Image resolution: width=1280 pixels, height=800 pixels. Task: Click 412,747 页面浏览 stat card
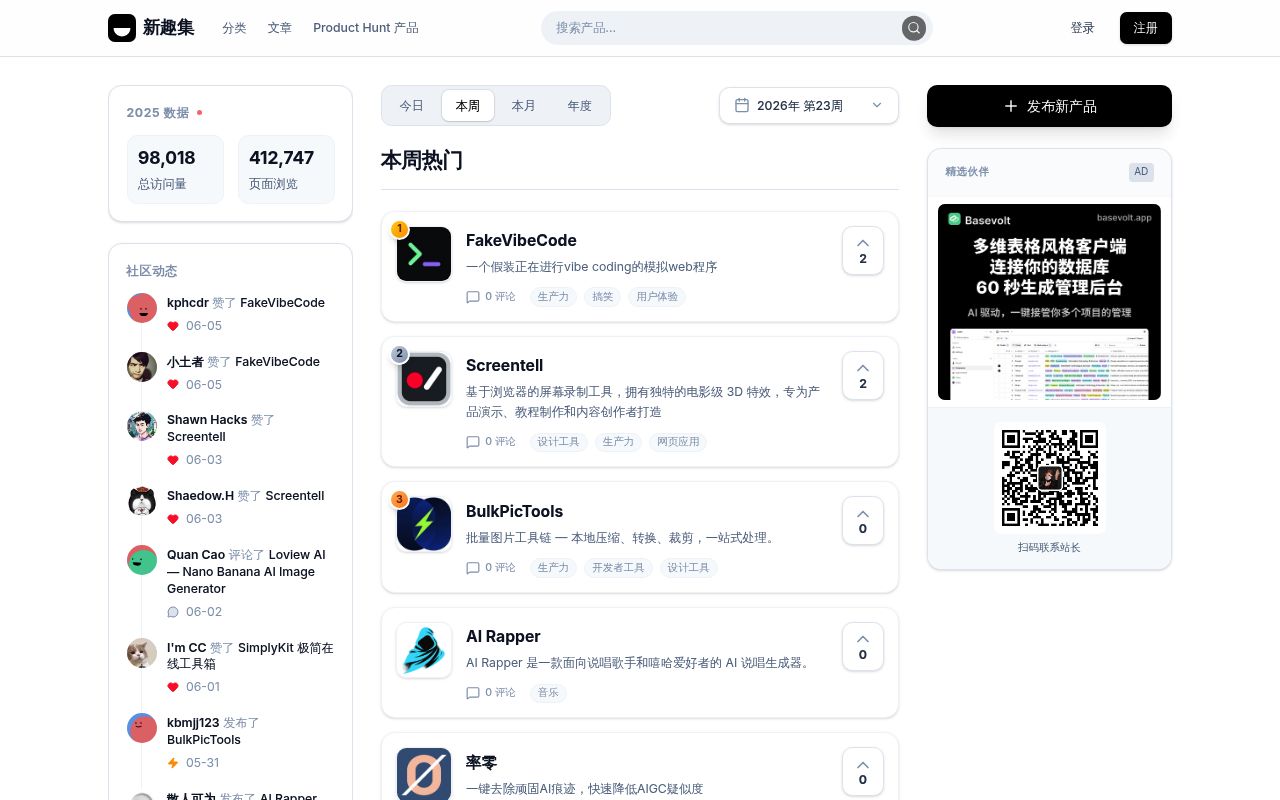coord(286,169)
